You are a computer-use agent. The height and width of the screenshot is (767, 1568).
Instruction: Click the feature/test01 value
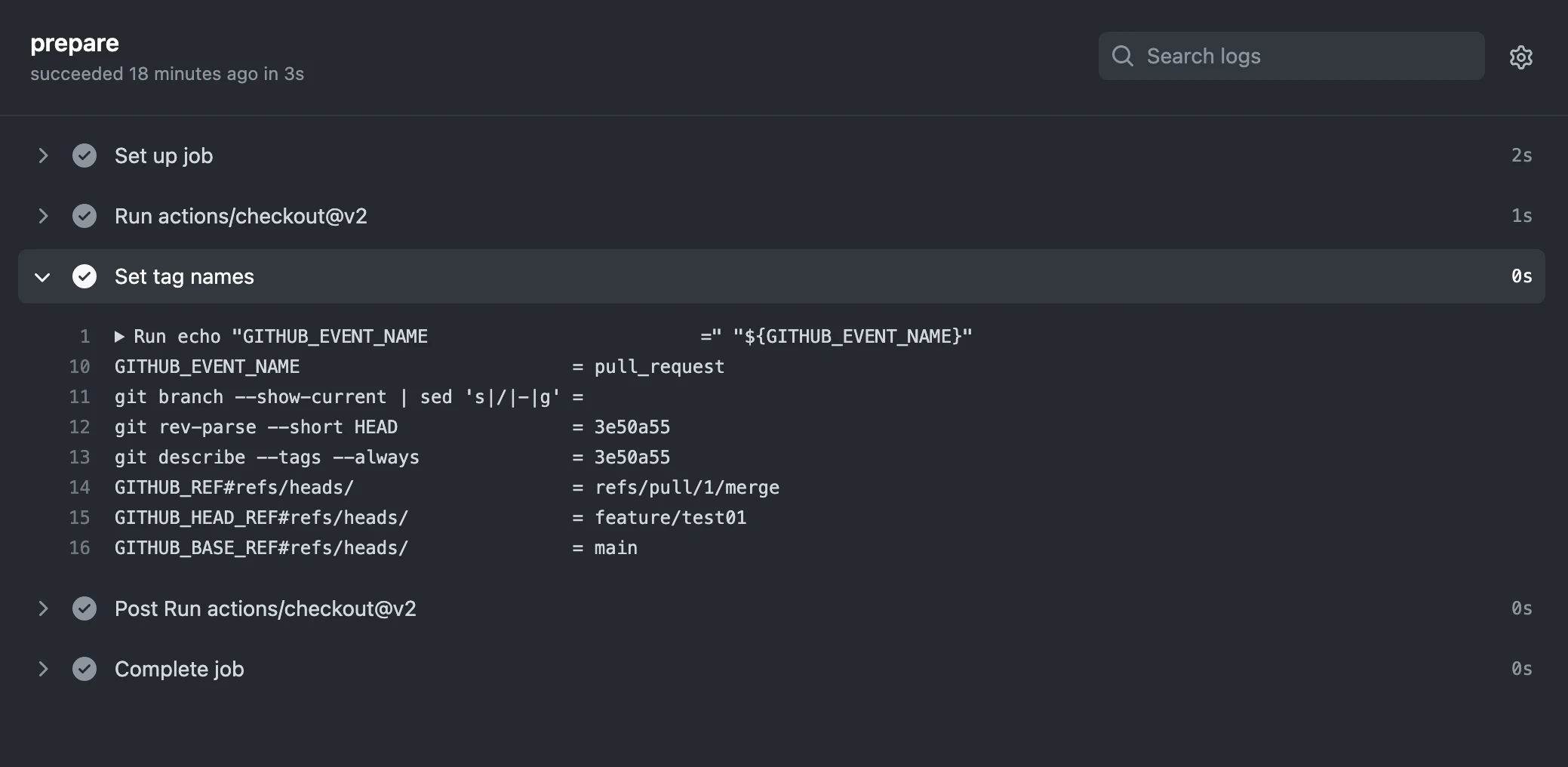tap(671, 518)
